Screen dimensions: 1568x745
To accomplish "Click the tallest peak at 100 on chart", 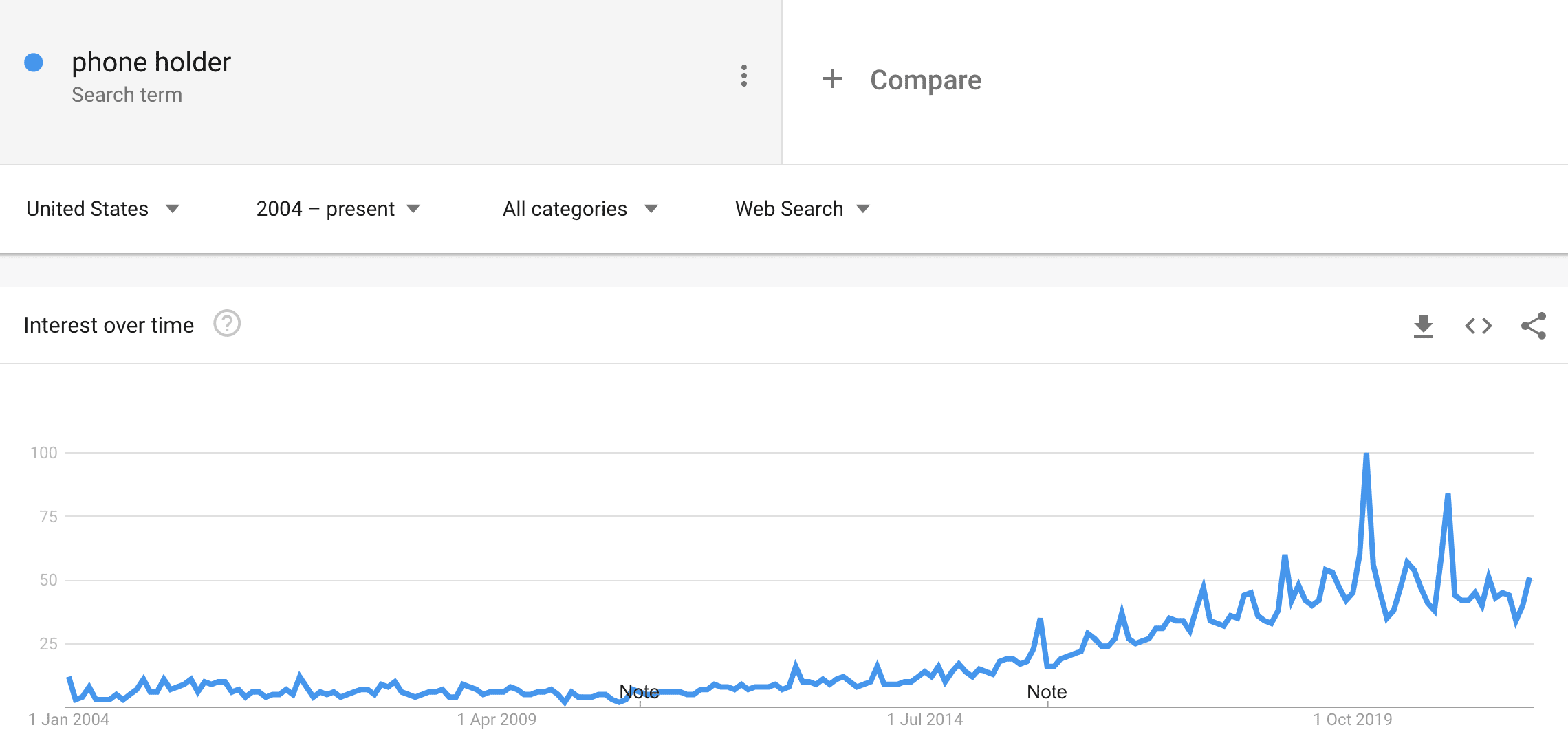I will pyautogui.click(x=1366, y=454).
